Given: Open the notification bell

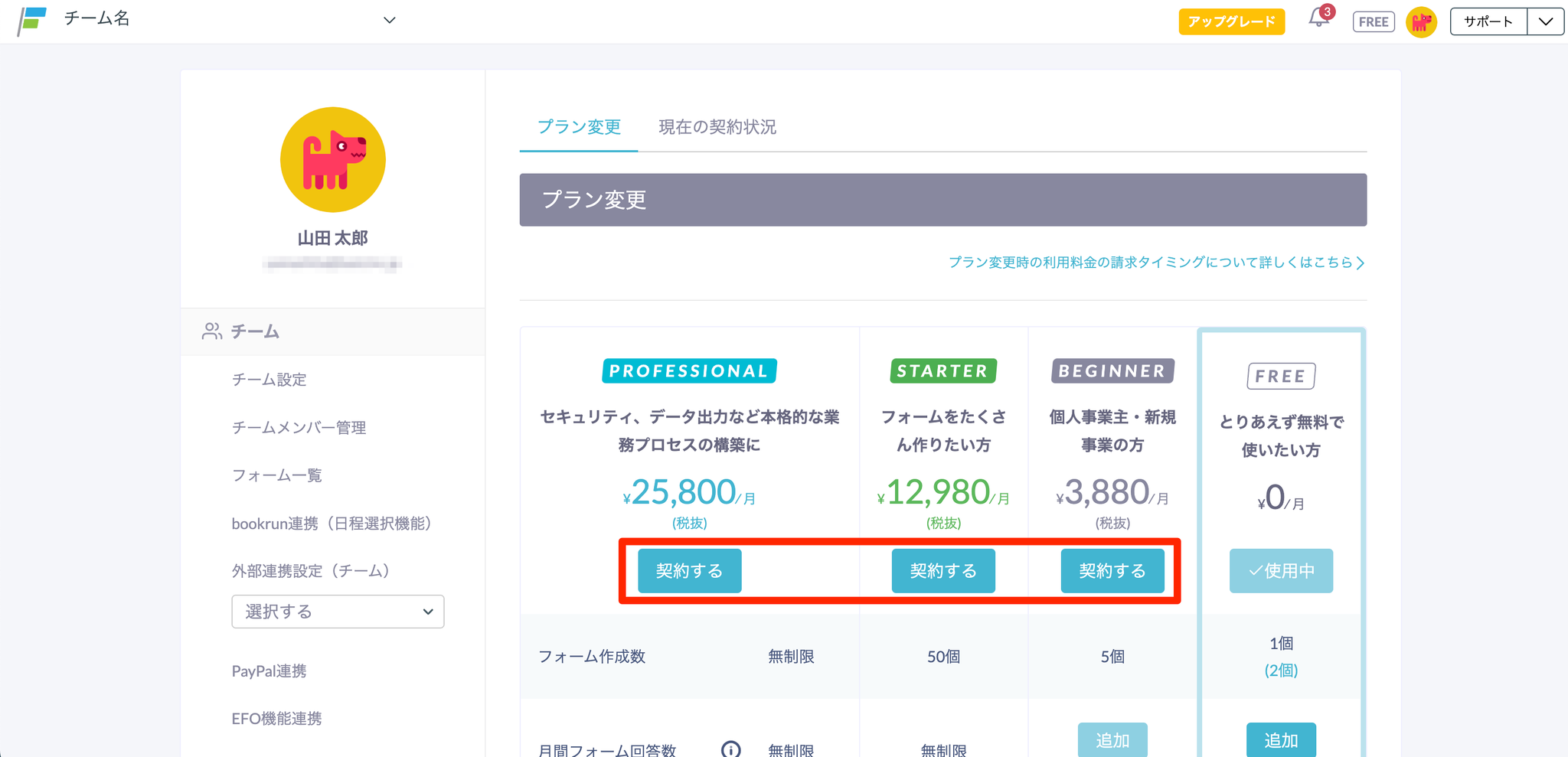Looking at the screenshot, I should tap(1318, 18).
